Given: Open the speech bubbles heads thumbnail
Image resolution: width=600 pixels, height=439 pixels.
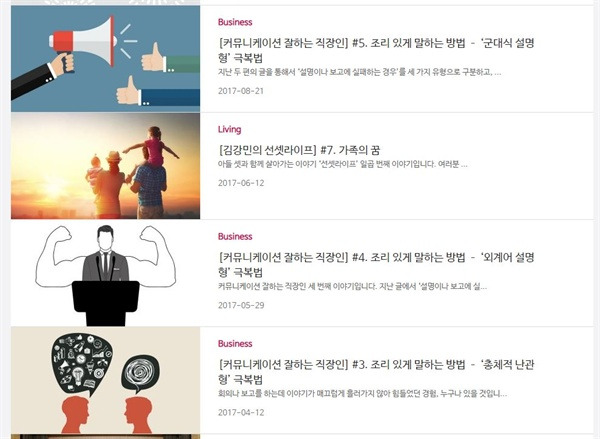Looking at the screenshot, I should 105,380.
